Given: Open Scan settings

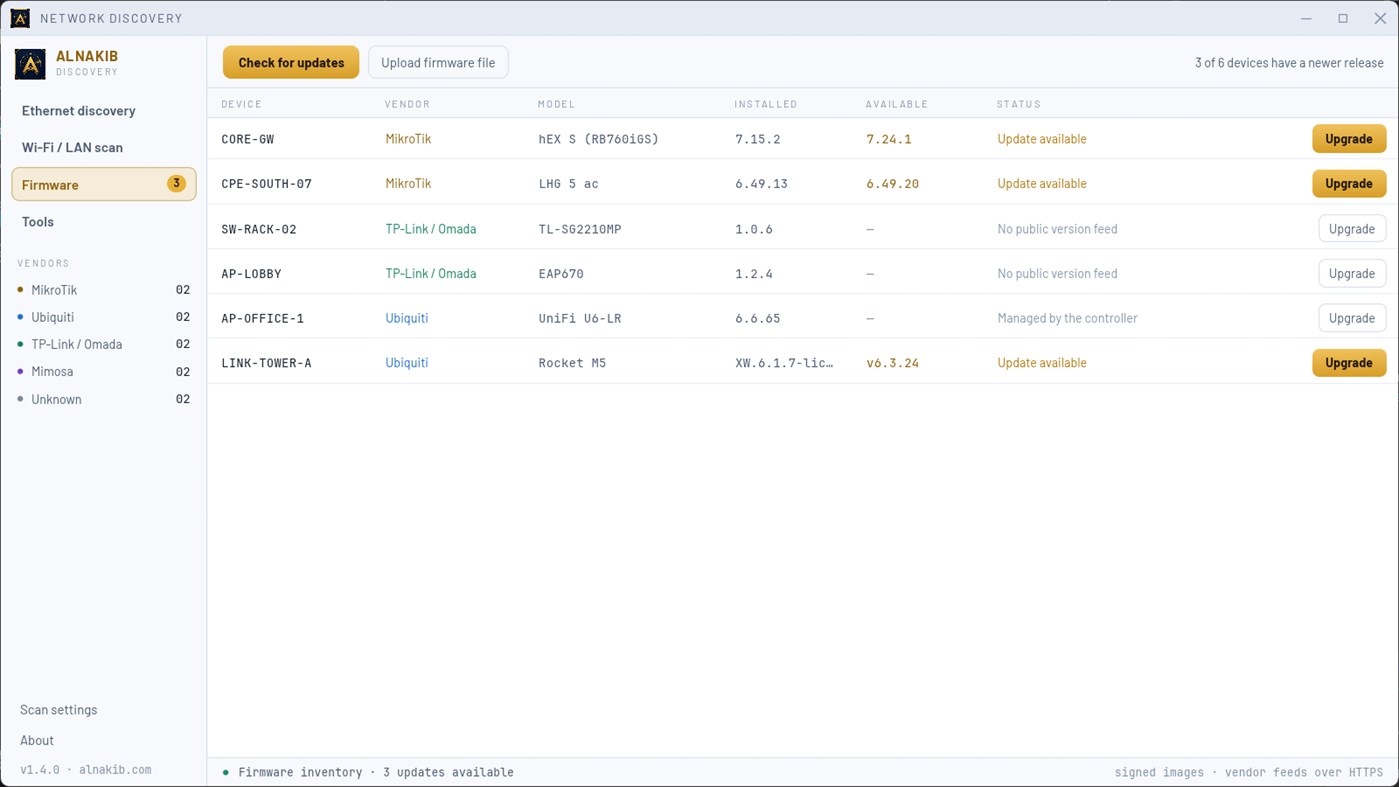Looking at the screenshot, I should click(x=59, y=710).
